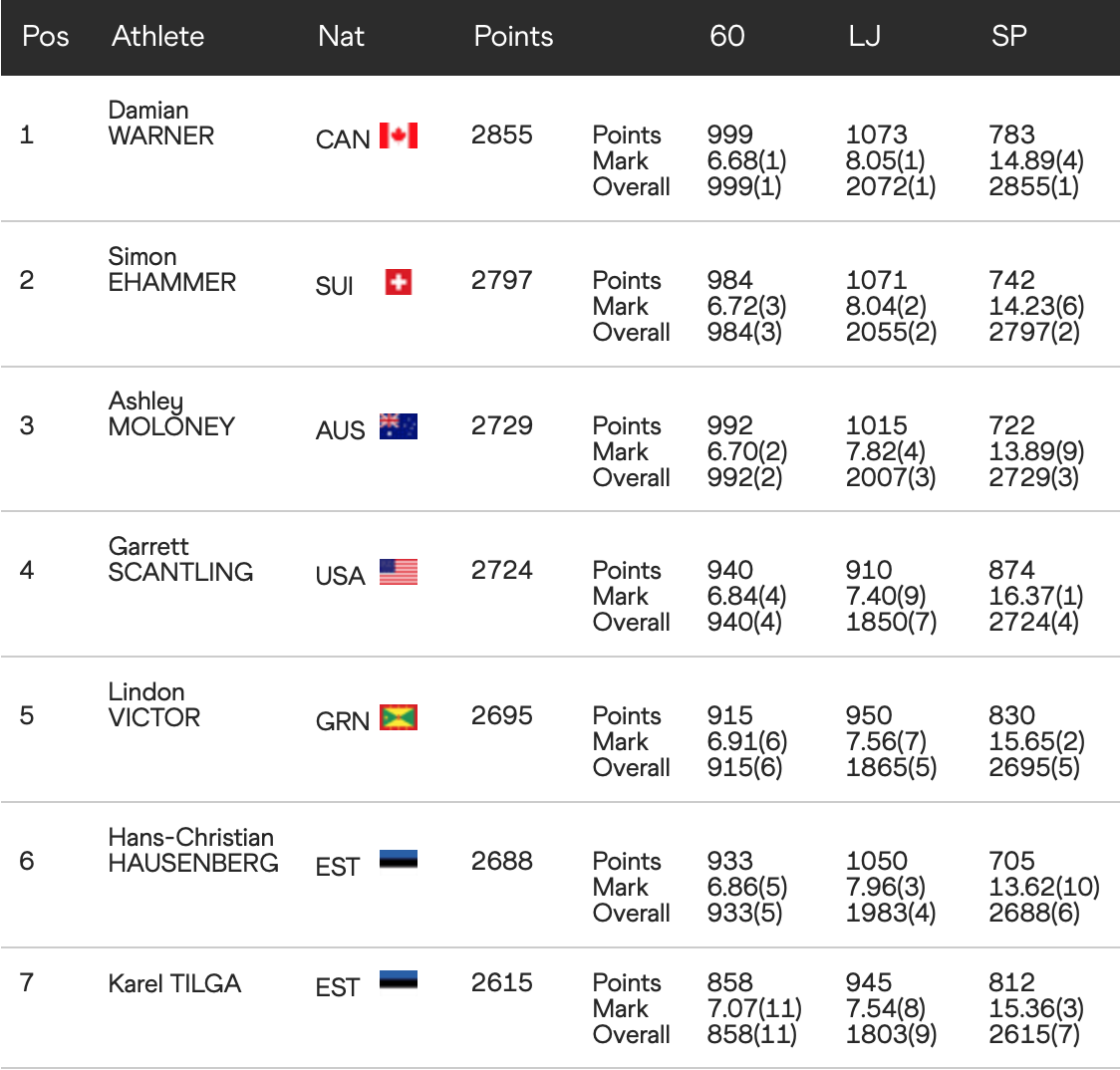
Task: Sort by the Pos column header
Action: [x=46, y=37]
